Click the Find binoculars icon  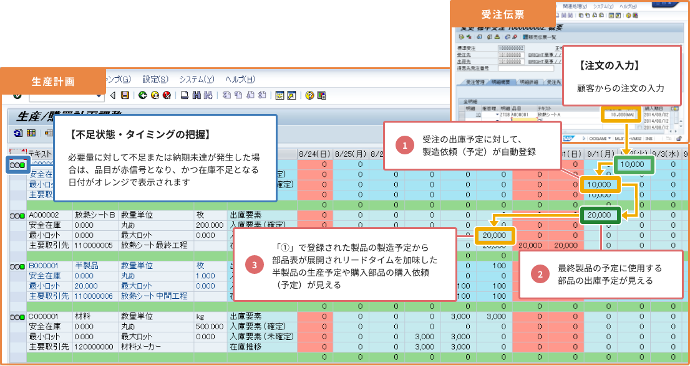[197, 95]
